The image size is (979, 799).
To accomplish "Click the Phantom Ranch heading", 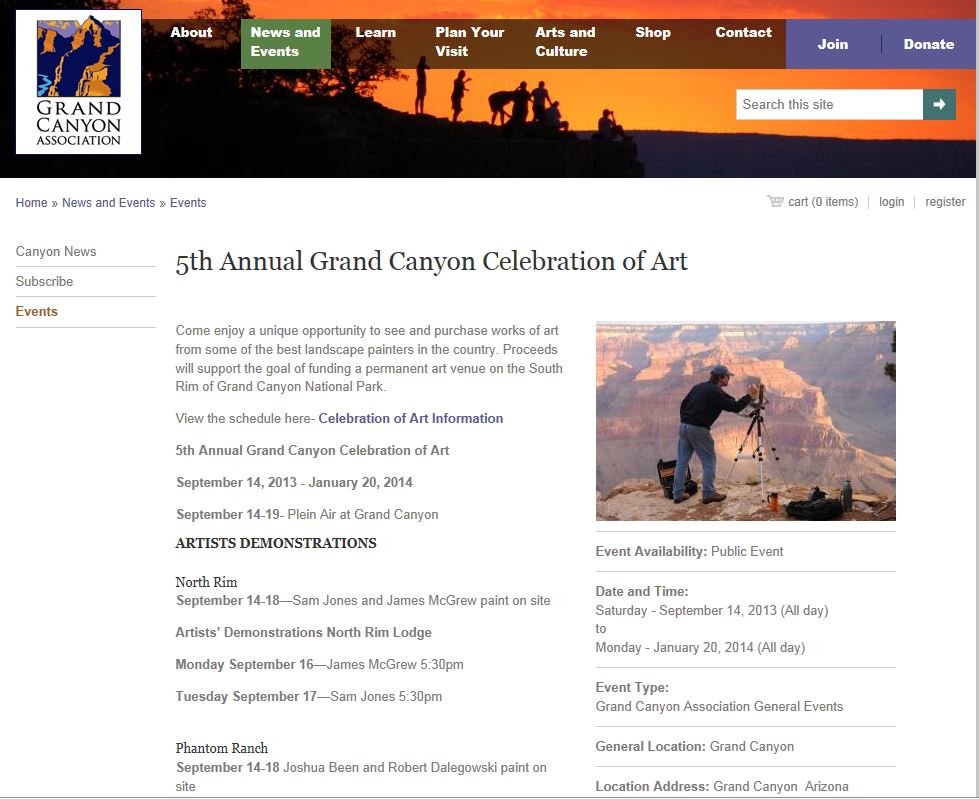I will 222,748.
